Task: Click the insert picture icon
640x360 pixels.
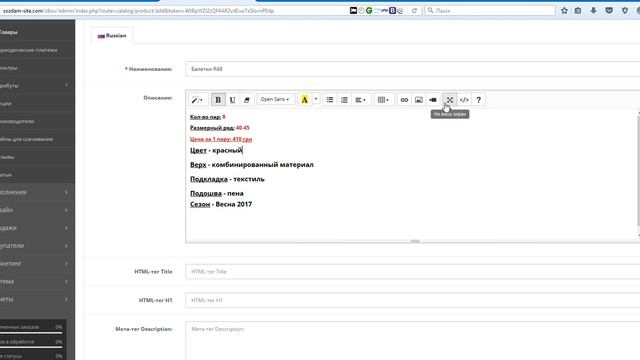Action: (419, 100)
